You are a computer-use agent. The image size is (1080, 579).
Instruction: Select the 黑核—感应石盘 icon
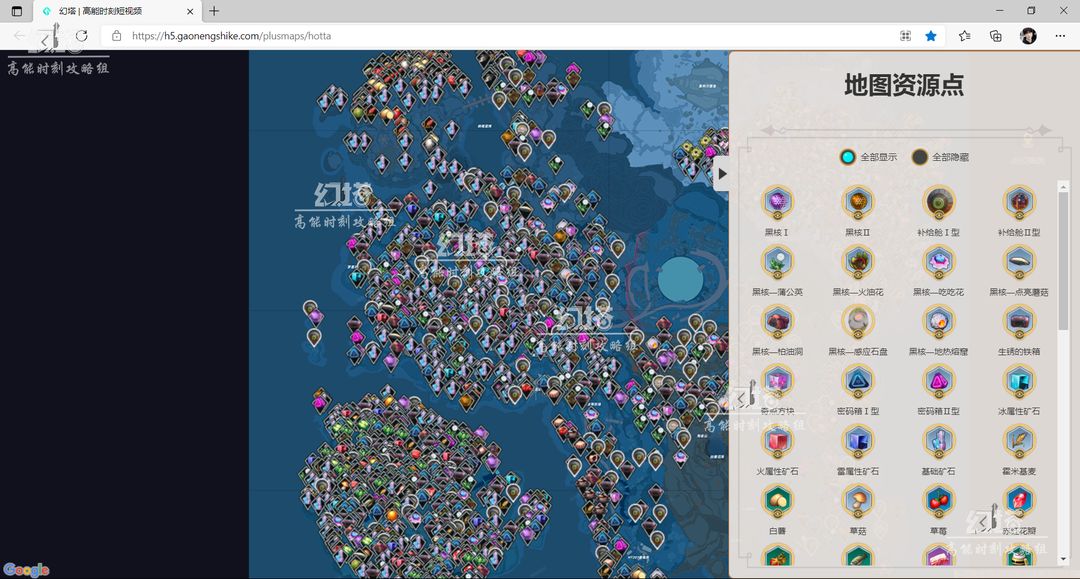(858, 322)
